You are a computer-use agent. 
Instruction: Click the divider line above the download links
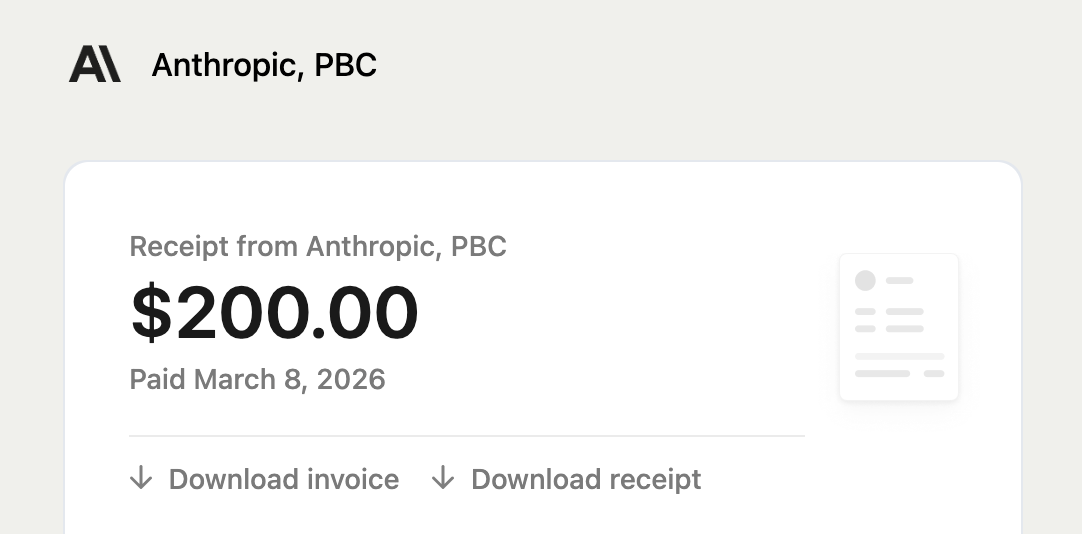coord(466,436)
